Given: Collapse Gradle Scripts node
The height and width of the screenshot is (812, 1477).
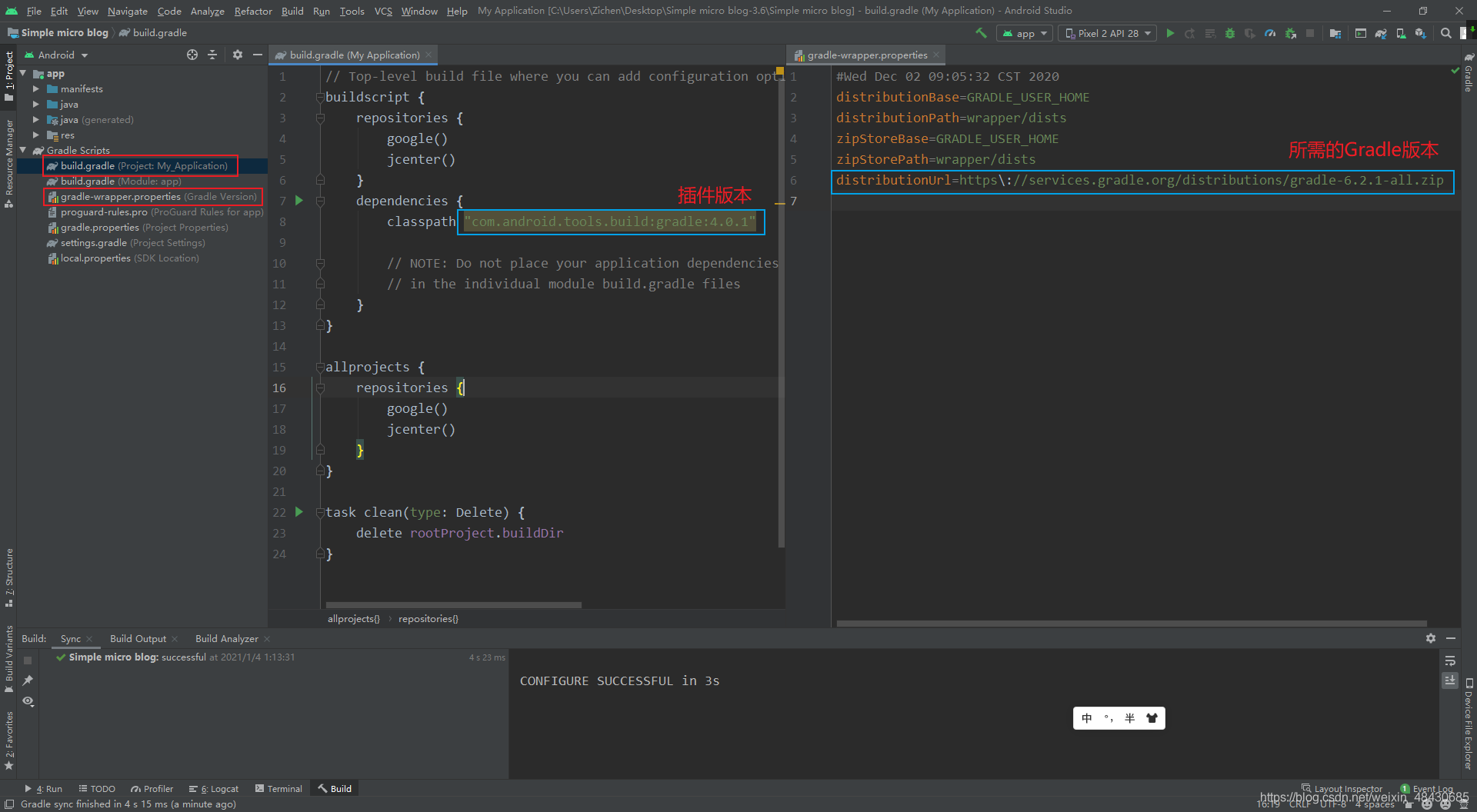Looking at the screenshot, I should 23,150.
